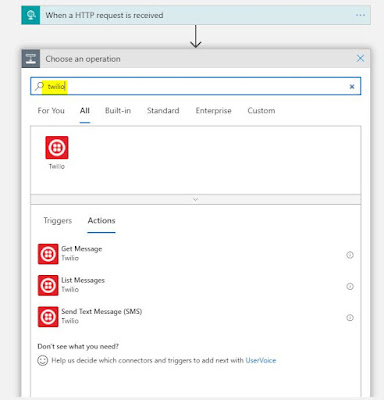Select 'When a HTTP request is received' step
This screenshot has height=400, width=384.
coord(196,15)
